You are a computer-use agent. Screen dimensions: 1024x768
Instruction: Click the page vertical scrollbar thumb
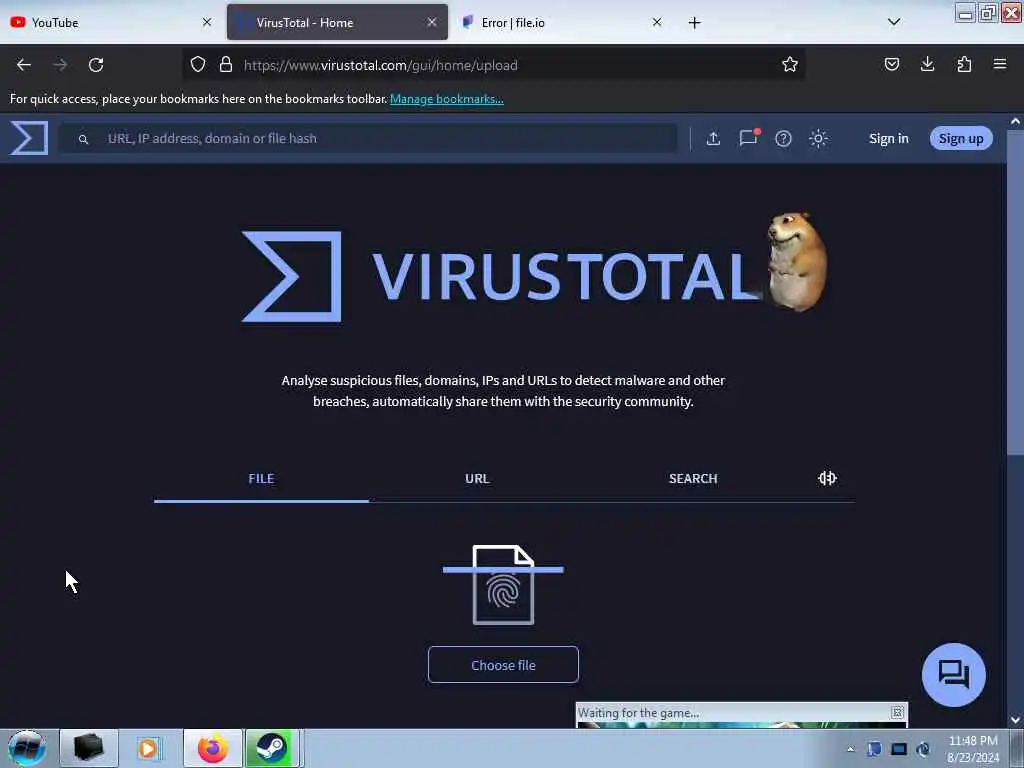pos(1015,293)
